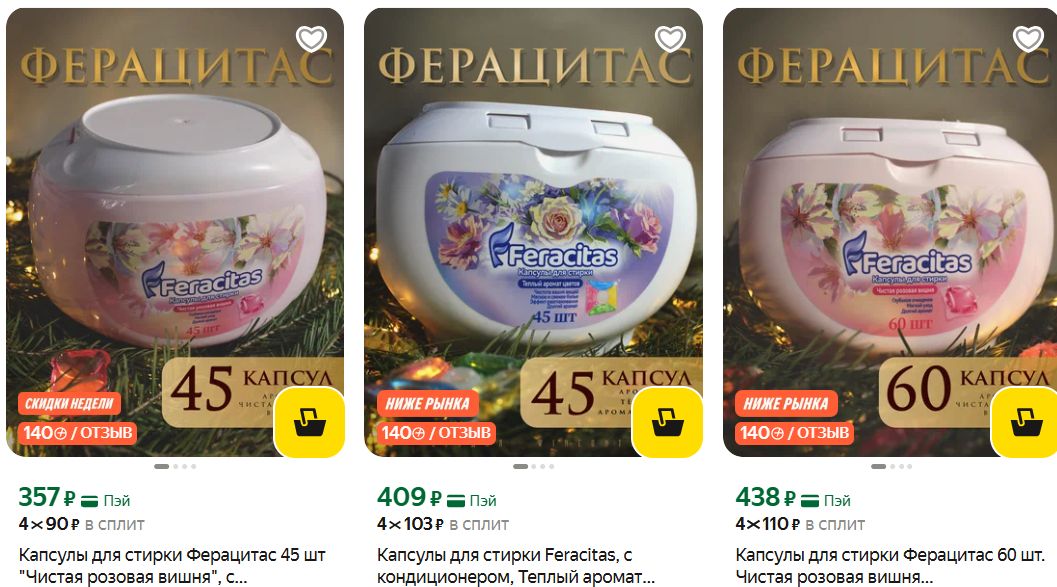Add 357 ₽ capsules to cart

(309, 423)
